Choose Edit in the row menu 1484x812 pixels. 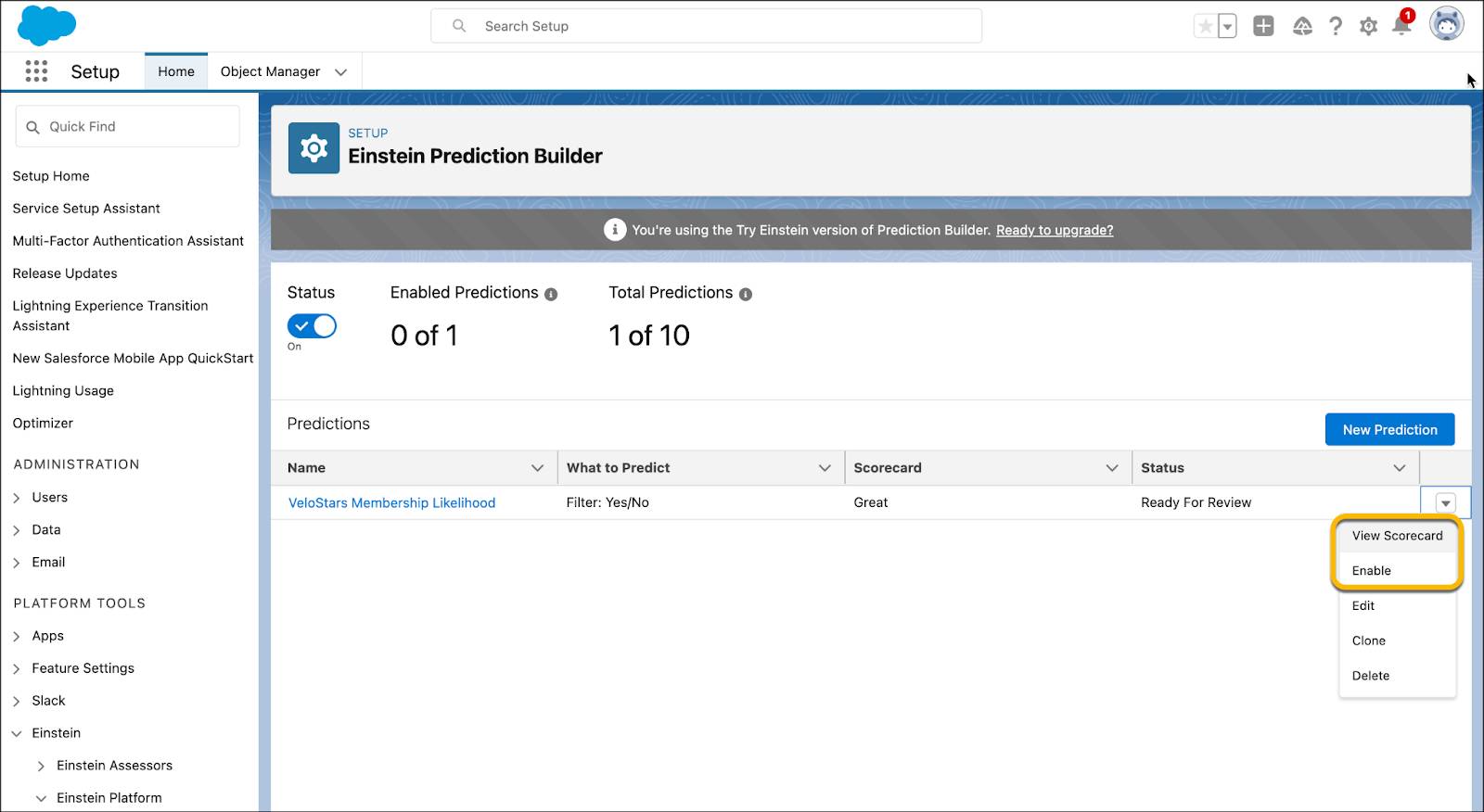click(x=1397, y=606)
